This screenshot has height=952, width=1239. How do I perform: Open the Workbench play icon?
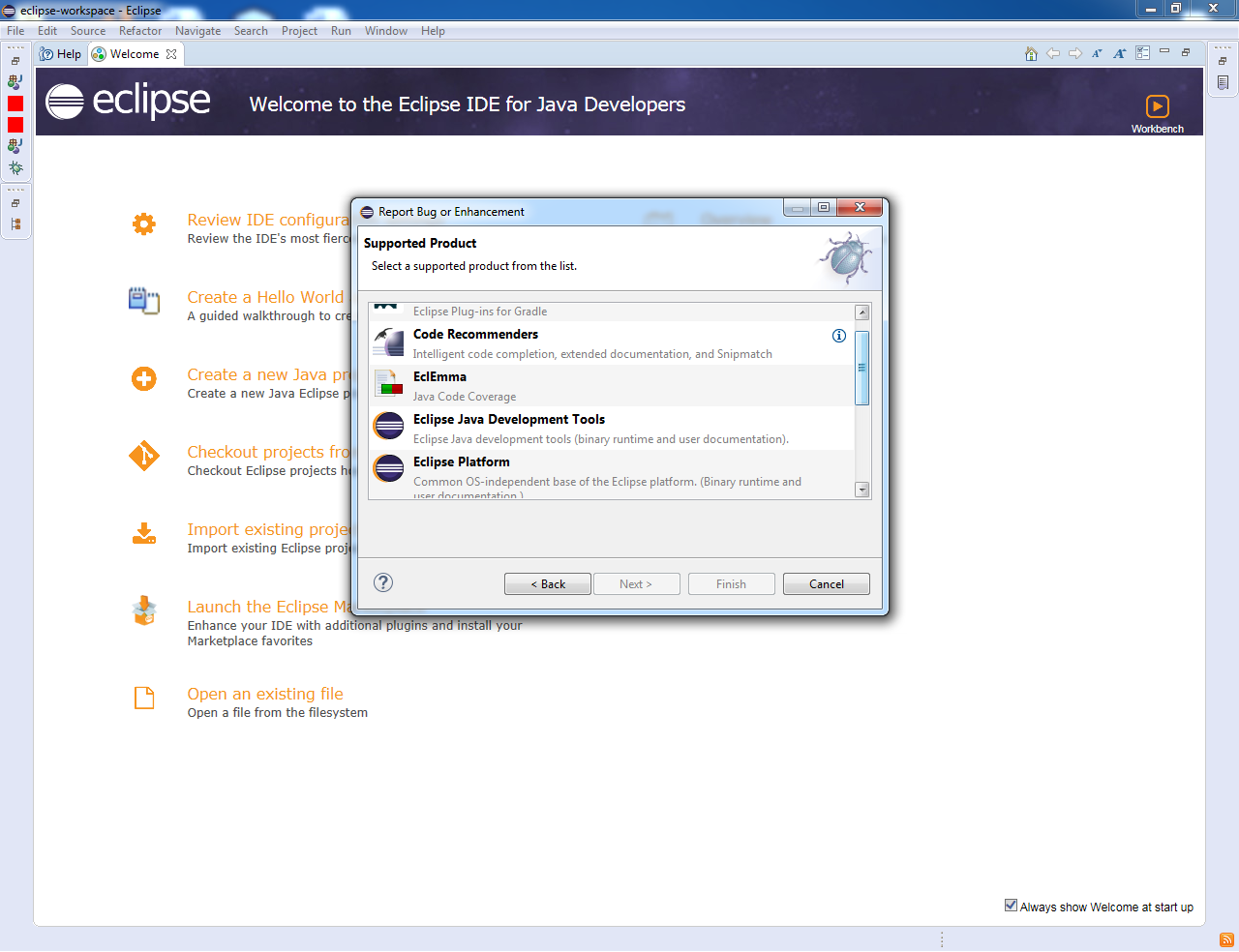(x=1158, y=106)
